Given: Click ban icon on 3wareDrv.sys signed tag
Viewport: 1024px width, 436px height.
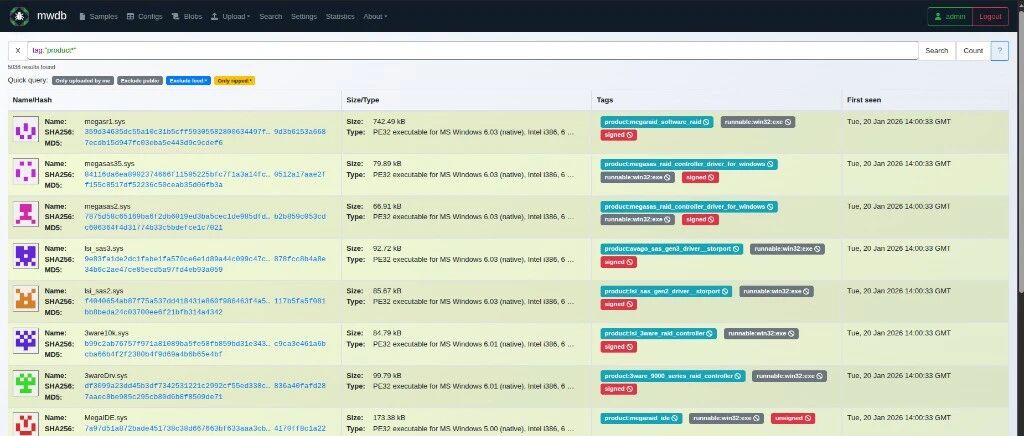Looking at the screenshot, I should click(x=631, y=389).
